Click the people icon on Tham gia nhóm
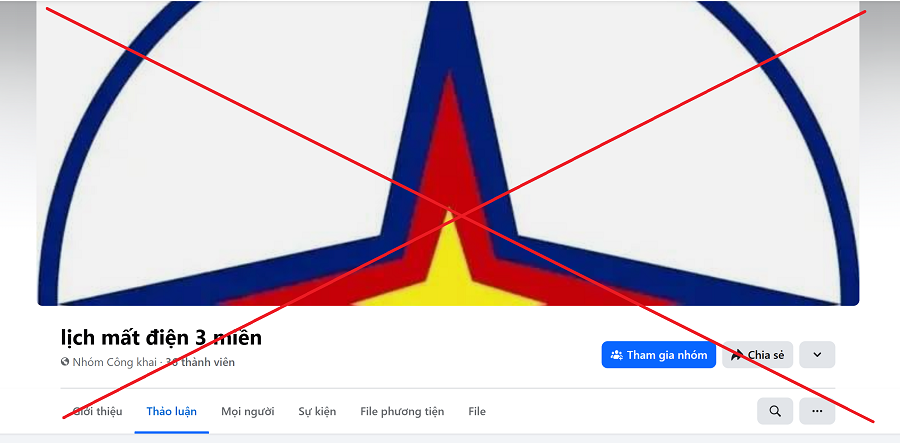The image size is (900, 443). [x=616, y=355]
